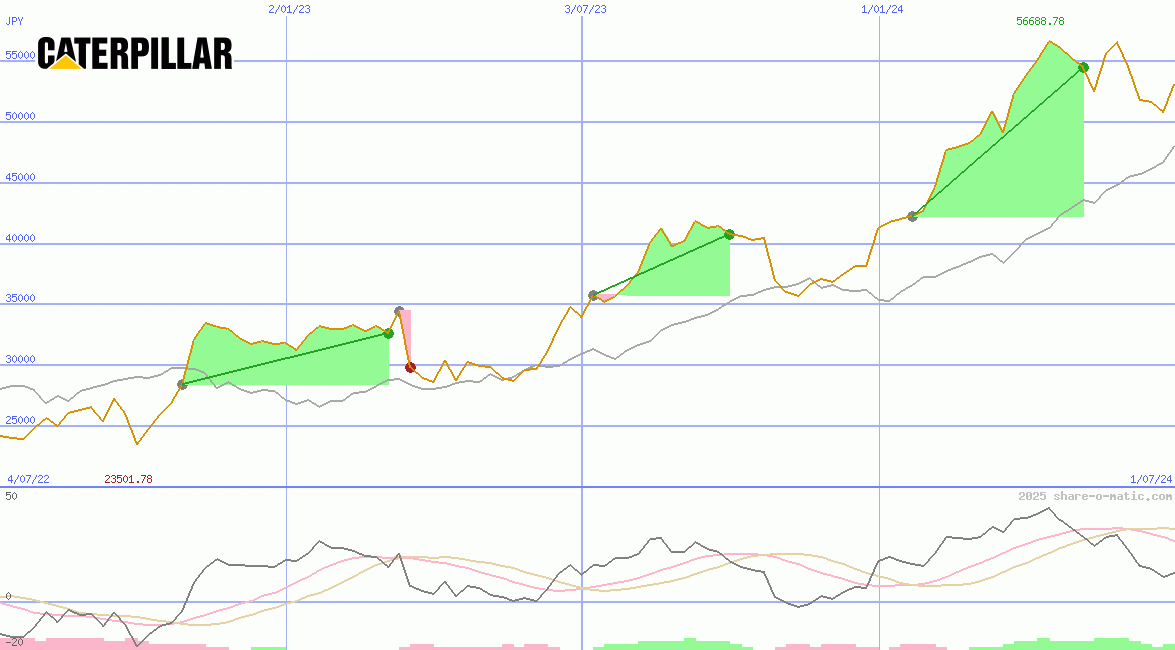
Task: Click the 35000 price axis label
Action: click(20, 298)
